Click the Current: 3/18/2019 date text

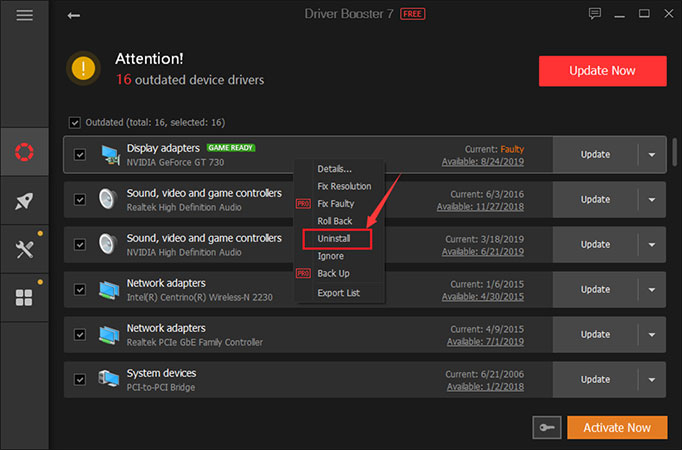click(485, 240)
